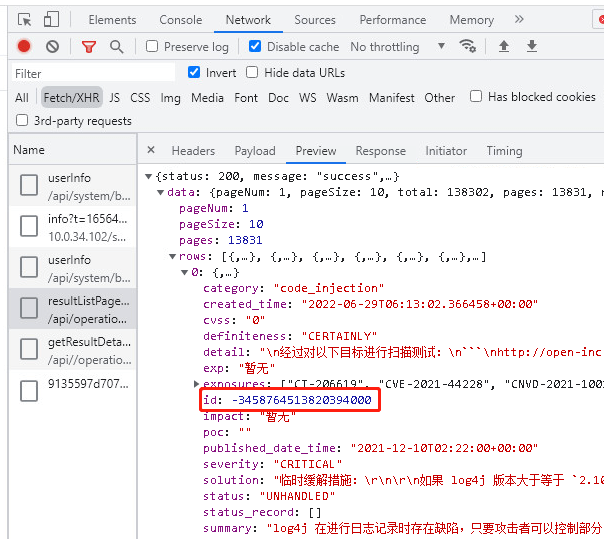Screen dimensions: 604x539
Task: Click the severity "CRITICAL" value
Action: click(x=307, y=463)
